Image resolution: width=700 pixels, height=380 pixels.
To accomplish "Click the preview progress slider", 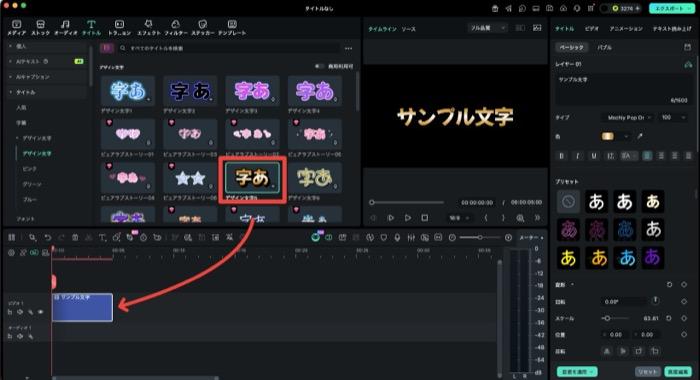I will (407, 202).
